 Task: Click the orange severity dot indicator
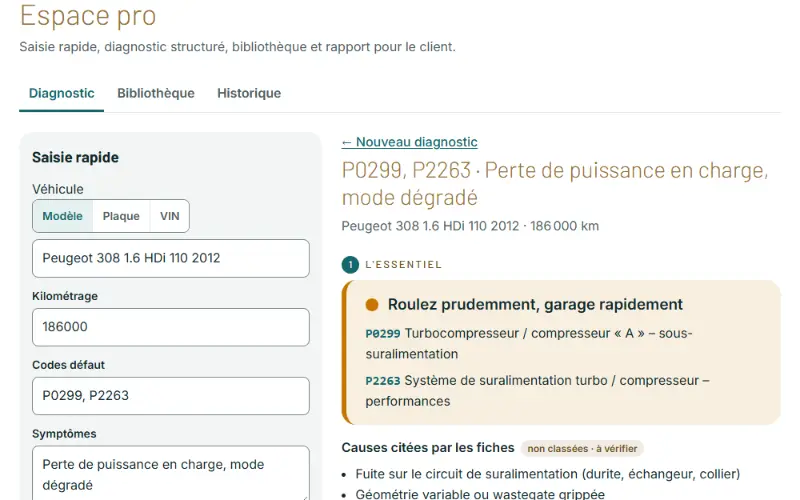(372, 305)
